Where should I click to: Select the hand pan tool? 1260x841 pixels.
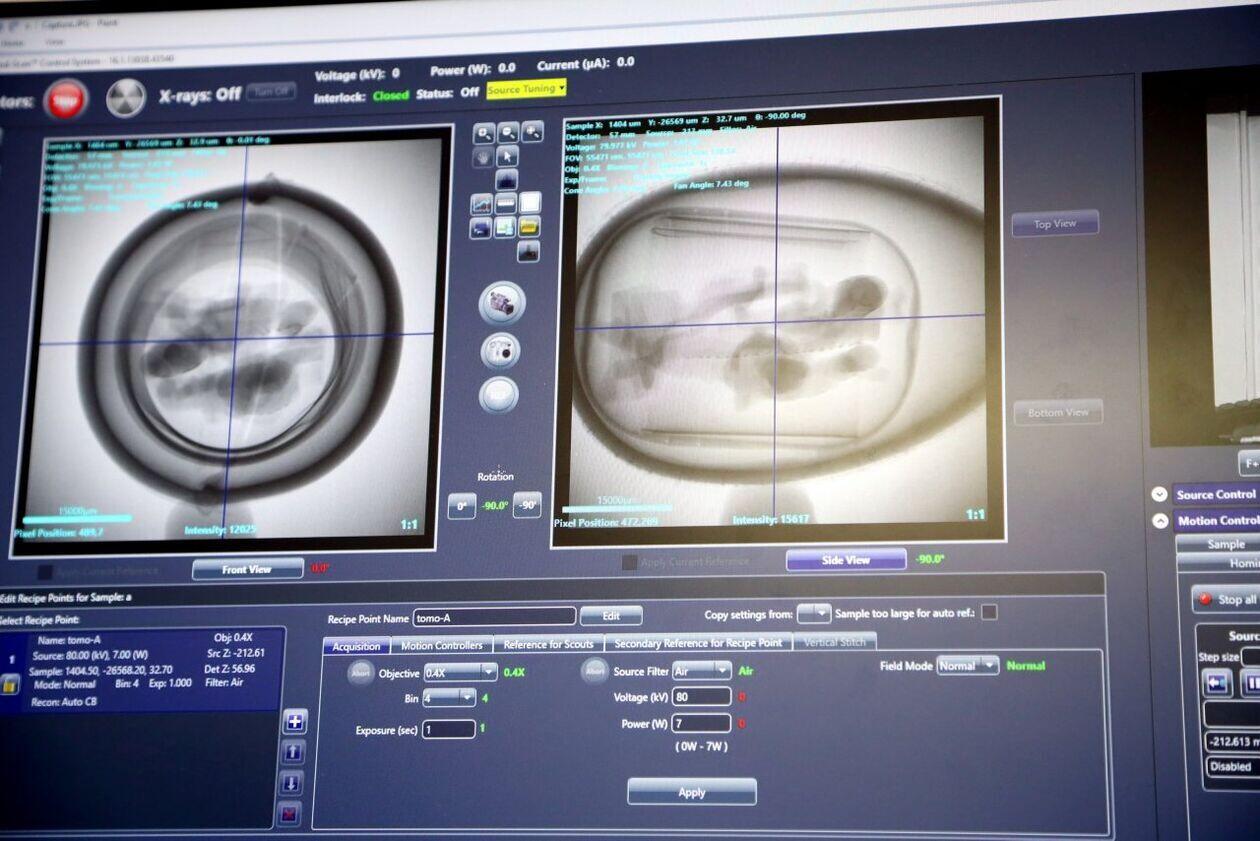(x=484, y=157)
